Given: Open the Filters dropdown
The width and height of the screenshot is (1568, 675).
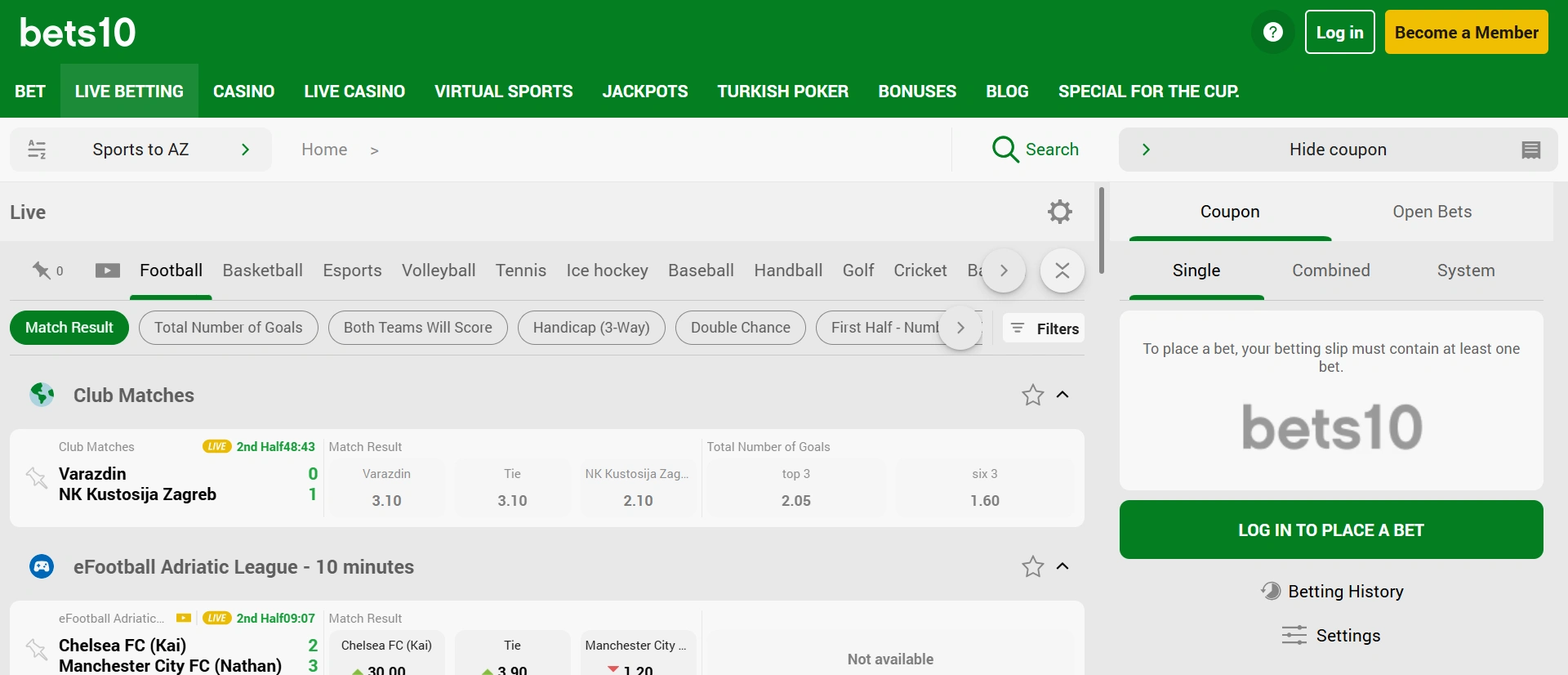Looking at the screenshot, I should pos(1044,329).
